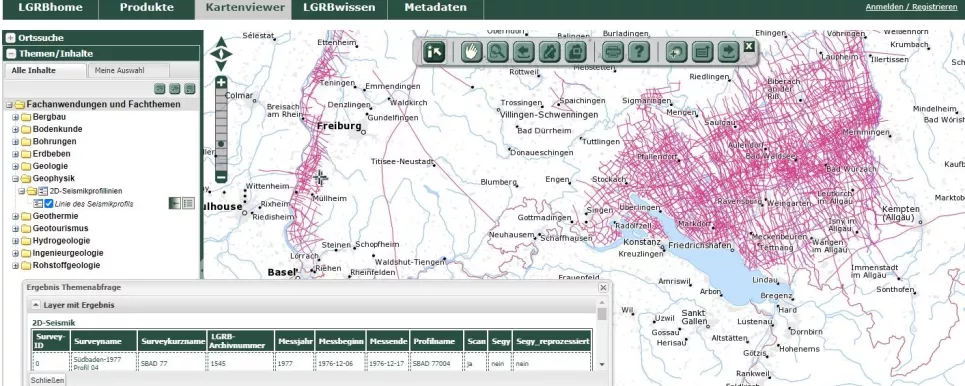Click the Schließen button
Image resolution: width=965 pixels, height=386 pixels.
pyautogui.click(x=47, y=380)
